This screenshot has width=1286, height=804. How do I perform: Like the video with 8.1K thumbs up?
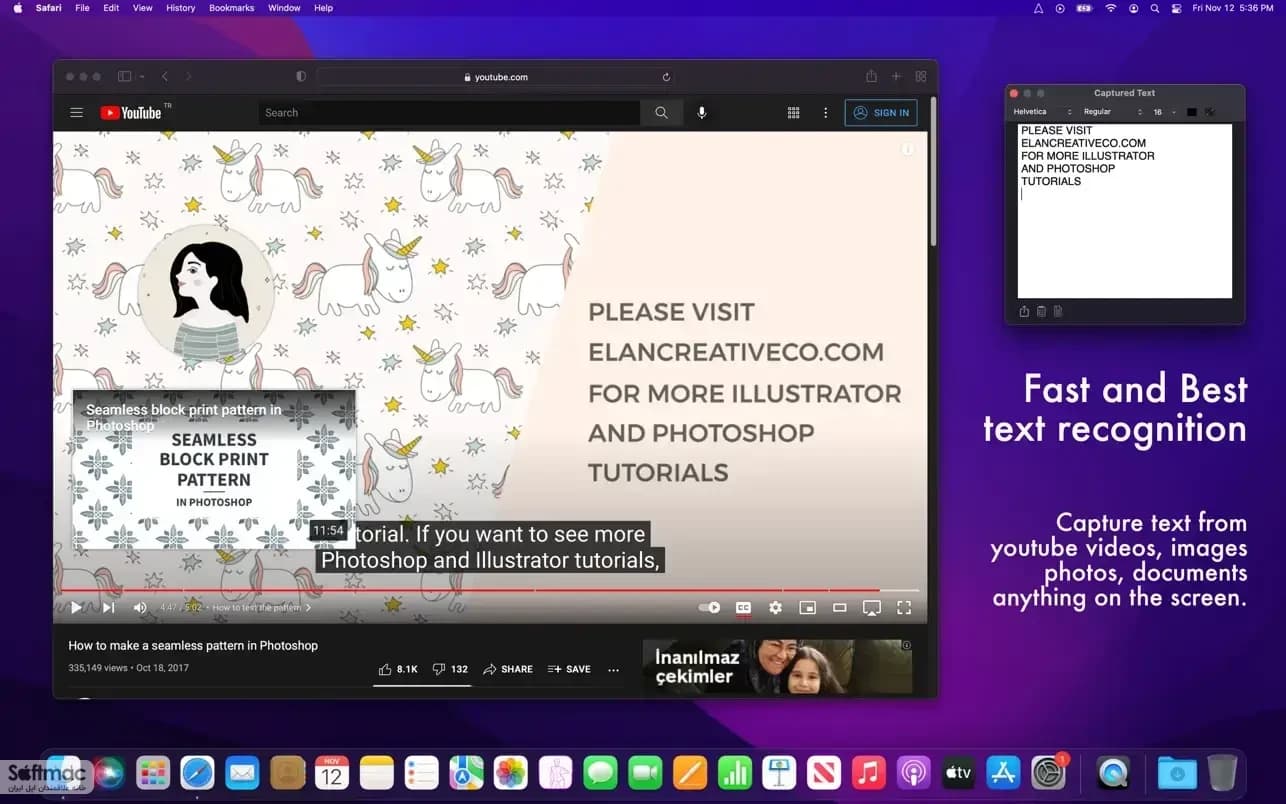coord(398,669)
